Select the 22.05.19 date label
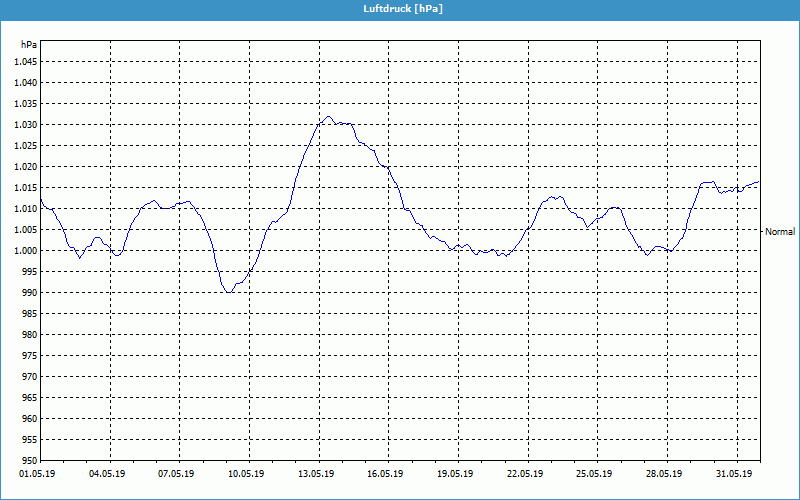This screenshot has width=800, height=500. click(523, 474)
